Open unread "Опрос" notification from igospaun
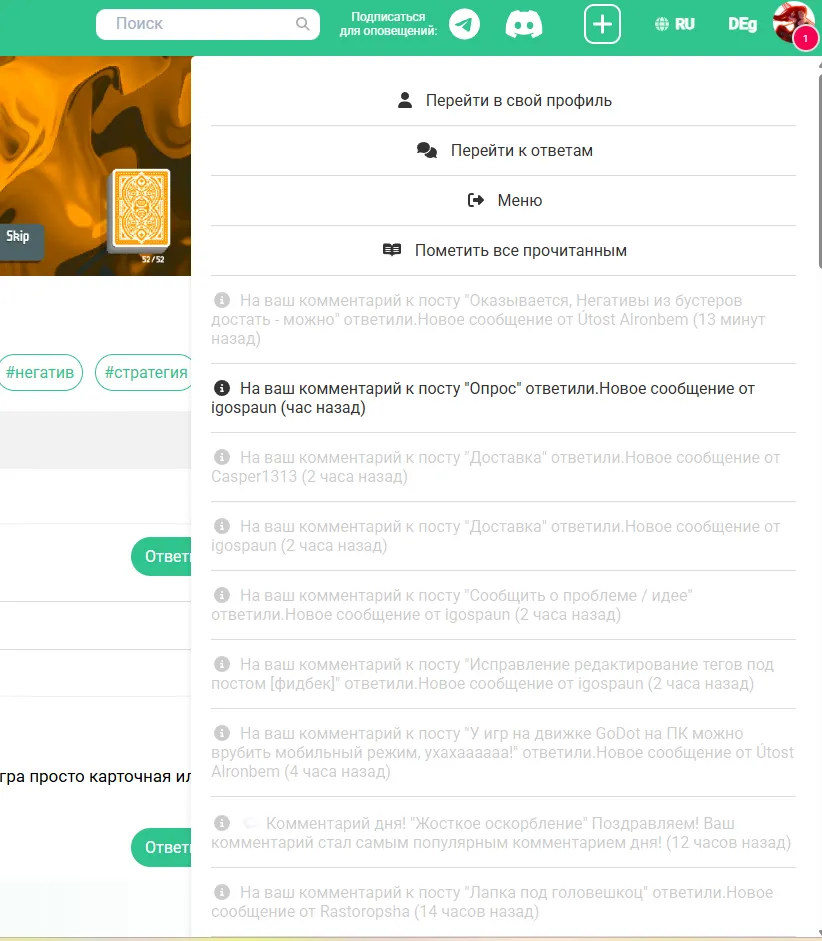 [x=503, y=398]
